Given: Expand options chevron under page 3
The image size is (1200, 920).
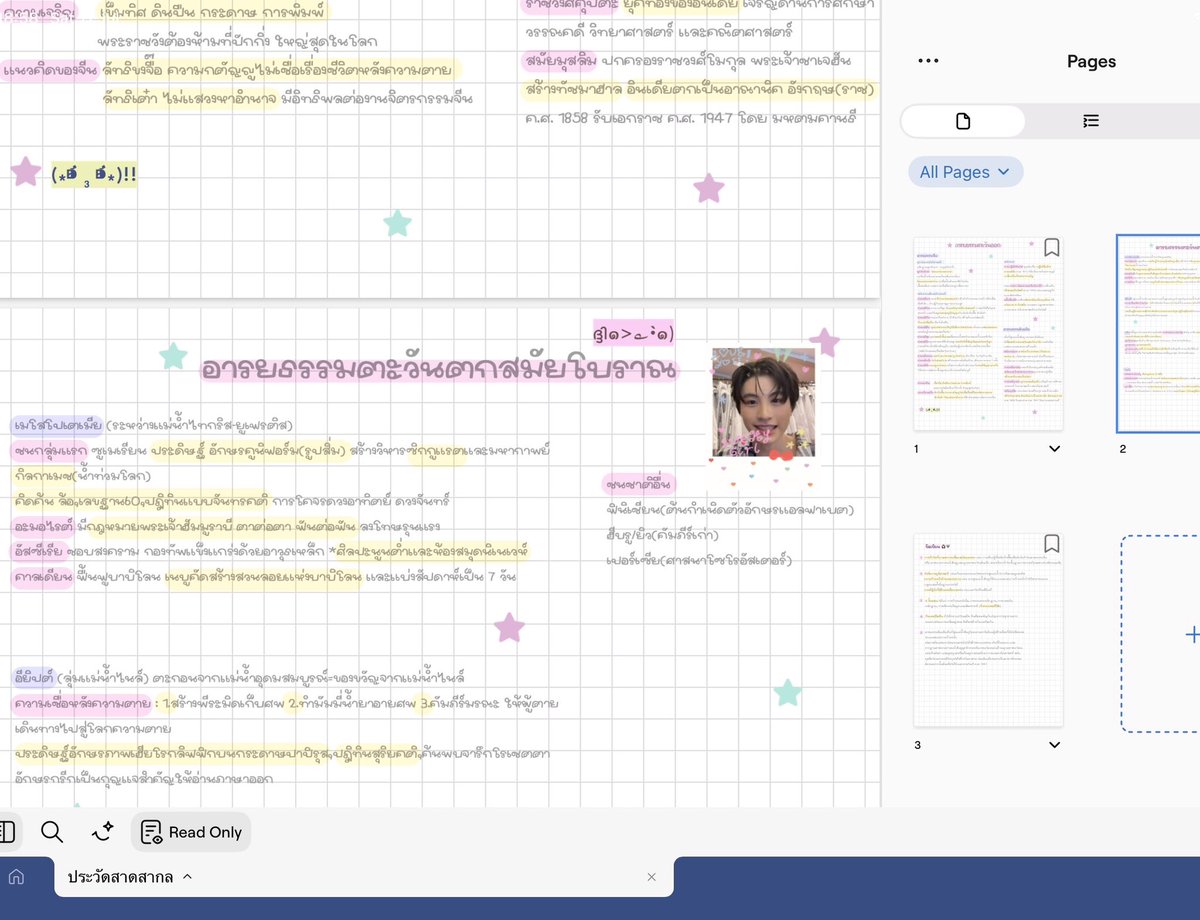Looking at the screenshot, I should pyautogui.click(x=1054, y=745).
